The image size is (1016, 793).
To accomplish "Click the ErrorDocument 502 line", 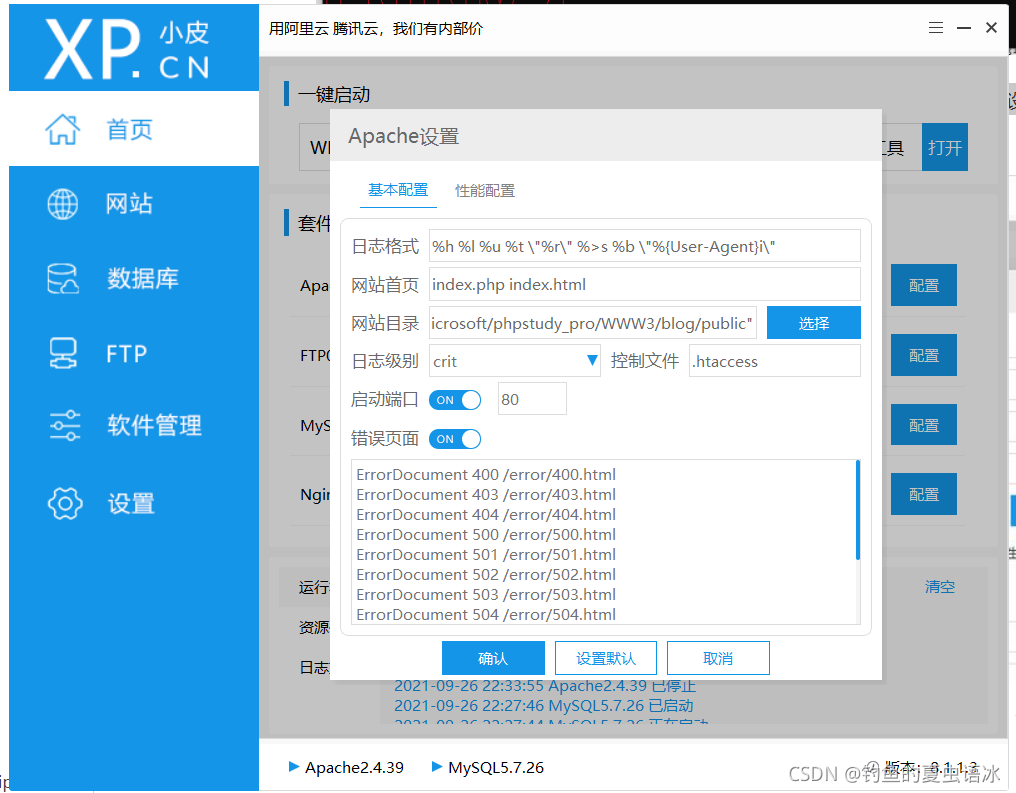I will tap(486, 575).
